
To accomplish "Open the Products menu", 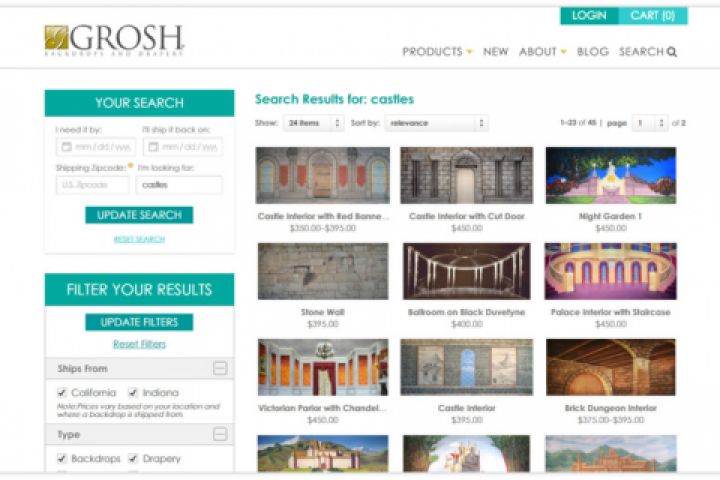I will point(437,52).
